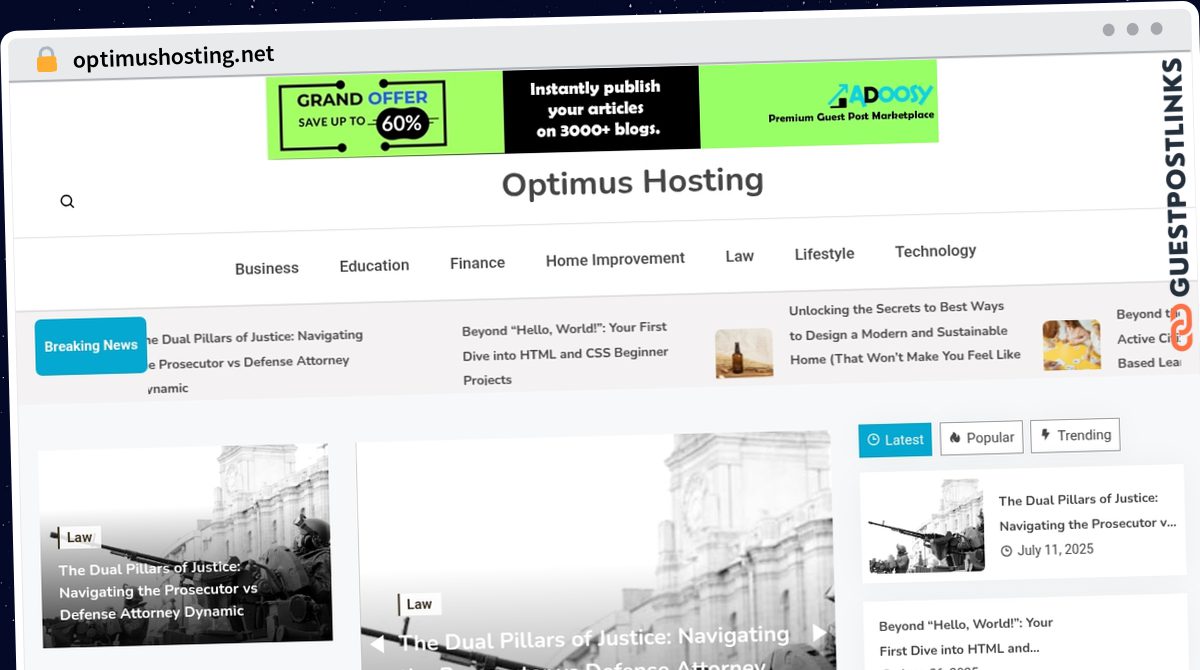Open the Education menu item
This screenshot has width=1200, height=670.
374,265
